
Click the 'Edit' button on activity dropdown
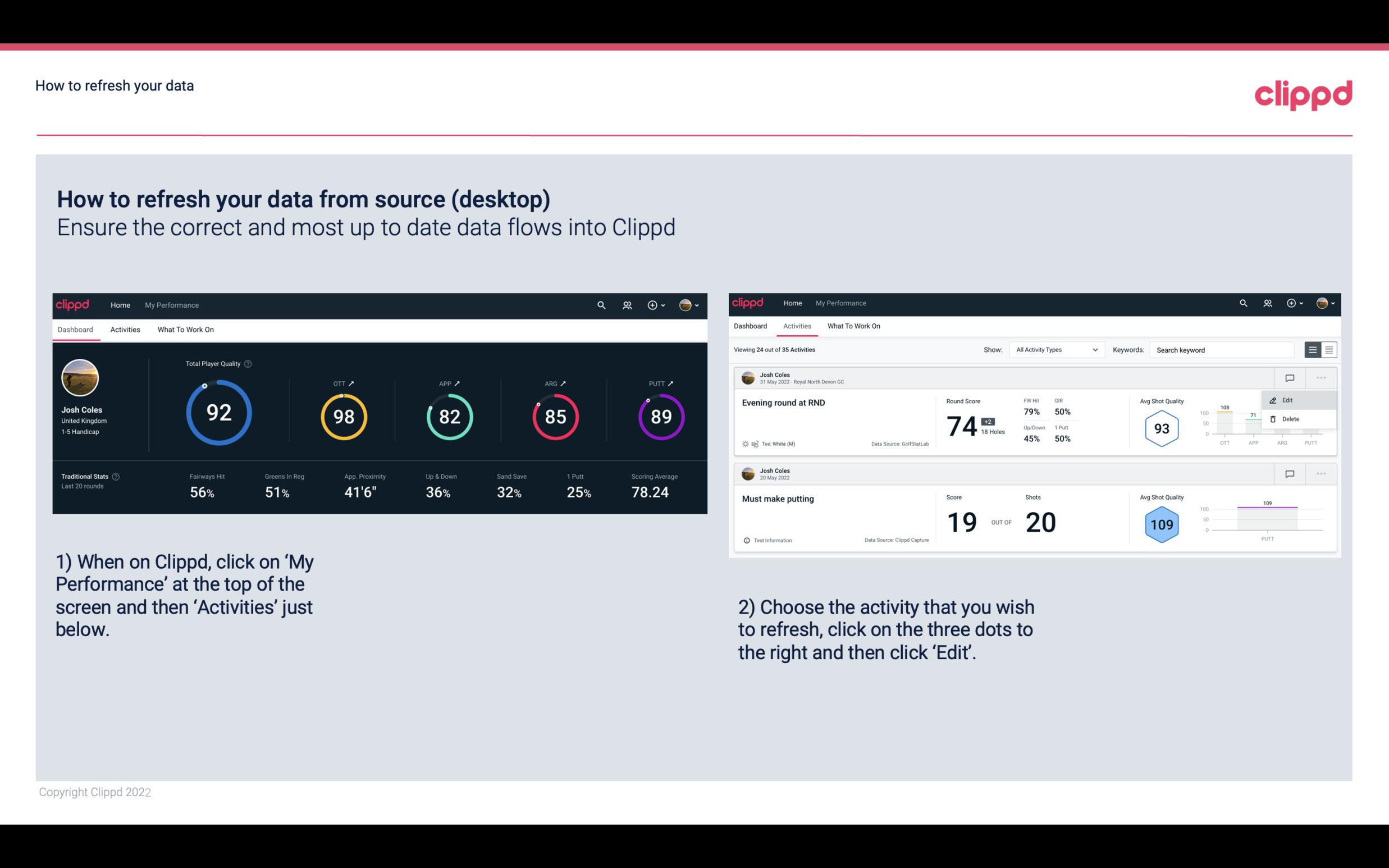coord(1290,400)
